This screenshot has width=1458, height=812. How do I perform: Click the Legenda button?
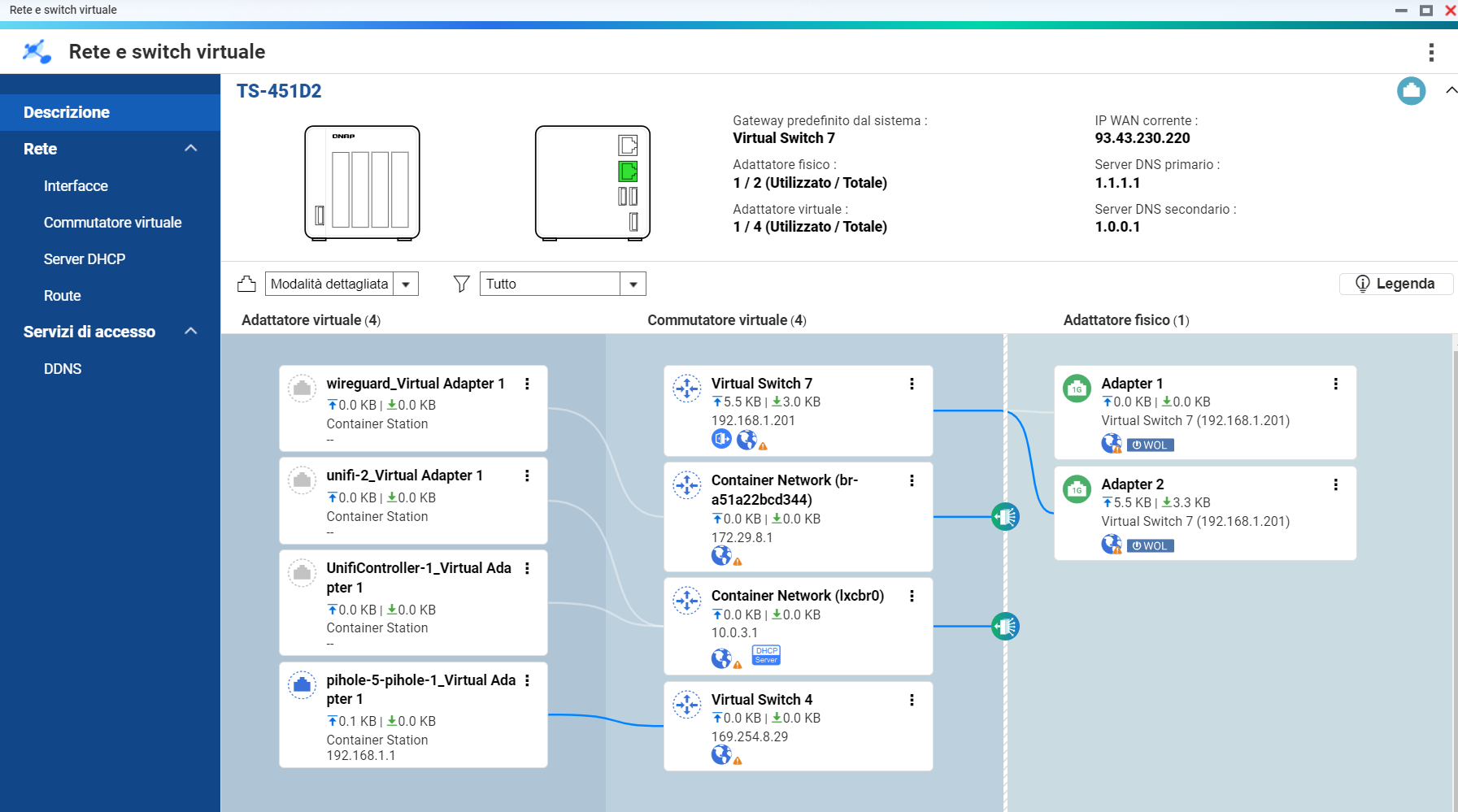(x=1395, y=284)
